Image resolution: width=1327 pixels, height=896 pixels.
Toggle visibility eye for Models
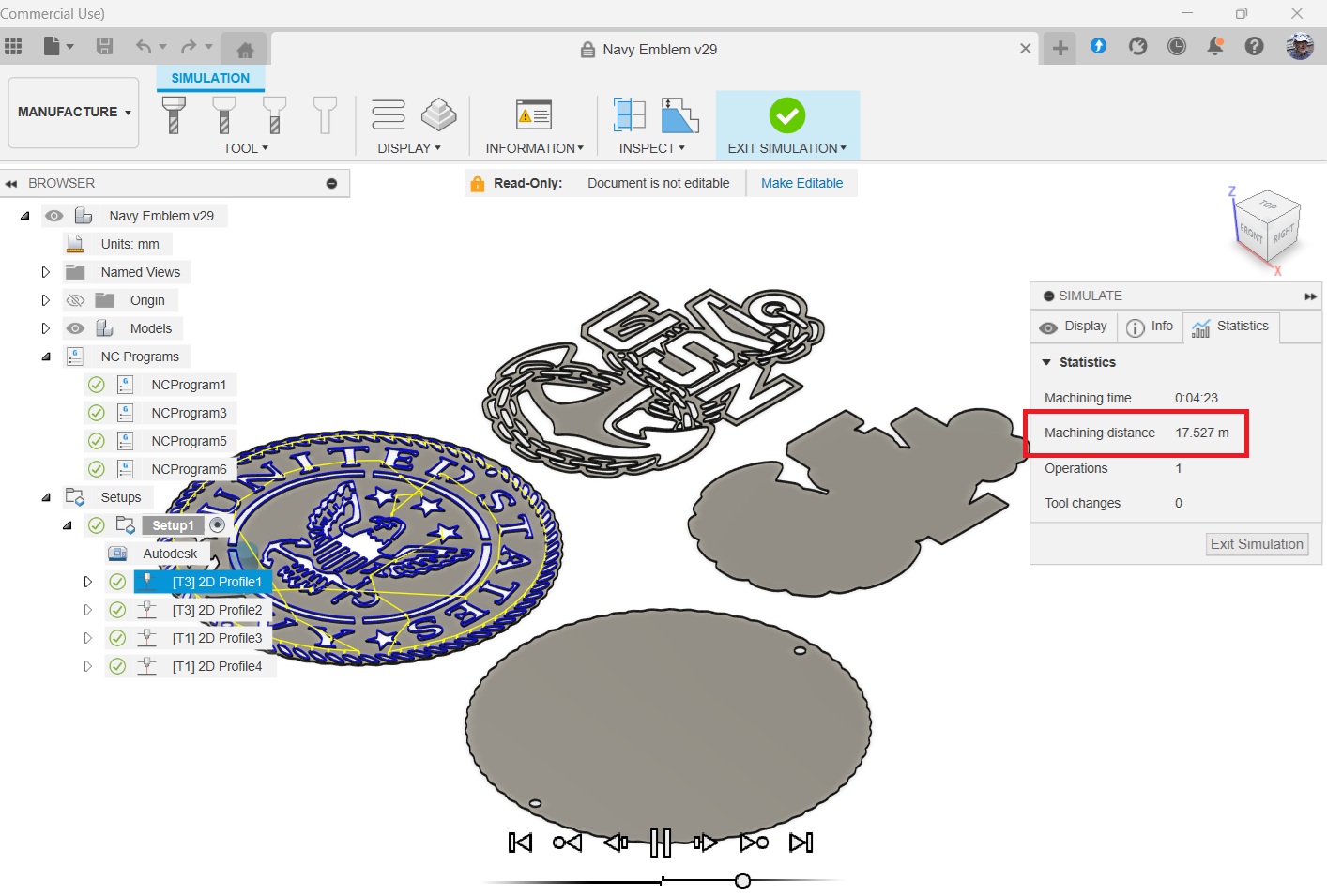[76, 328]
